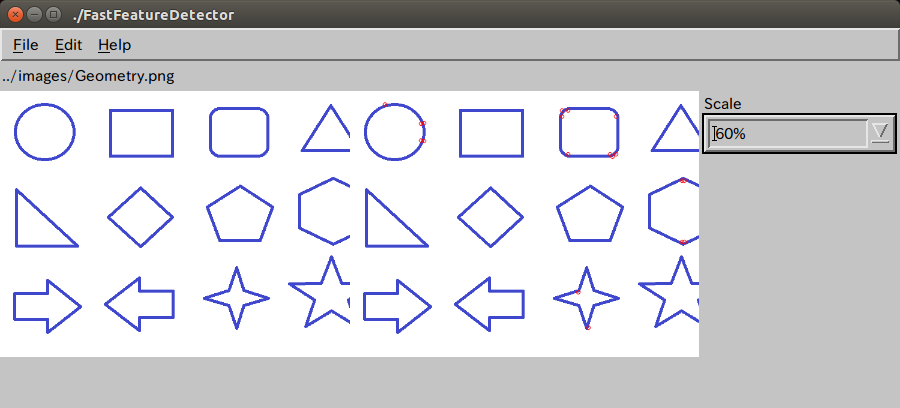Click into the 60% scale field
This screenshot has width=900, height=408.
788,134
